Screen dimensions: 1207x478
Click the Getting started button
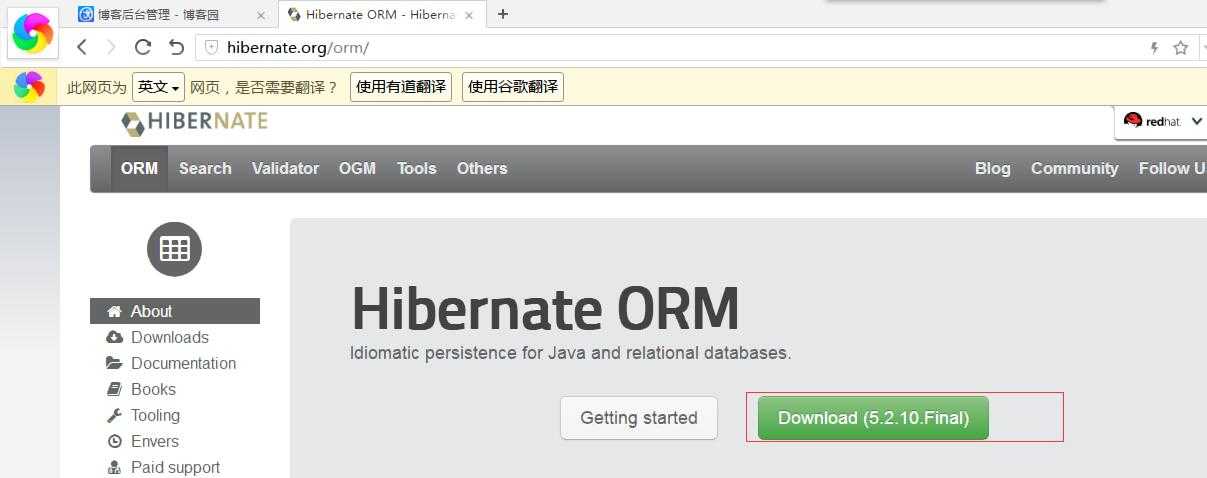639,418
